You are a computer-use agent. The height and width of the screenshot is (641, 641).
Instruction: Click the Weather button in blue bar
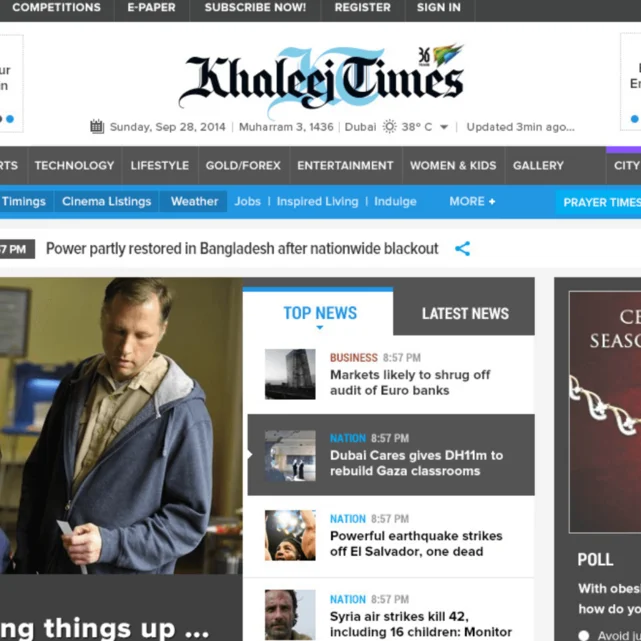pos(194,202)
